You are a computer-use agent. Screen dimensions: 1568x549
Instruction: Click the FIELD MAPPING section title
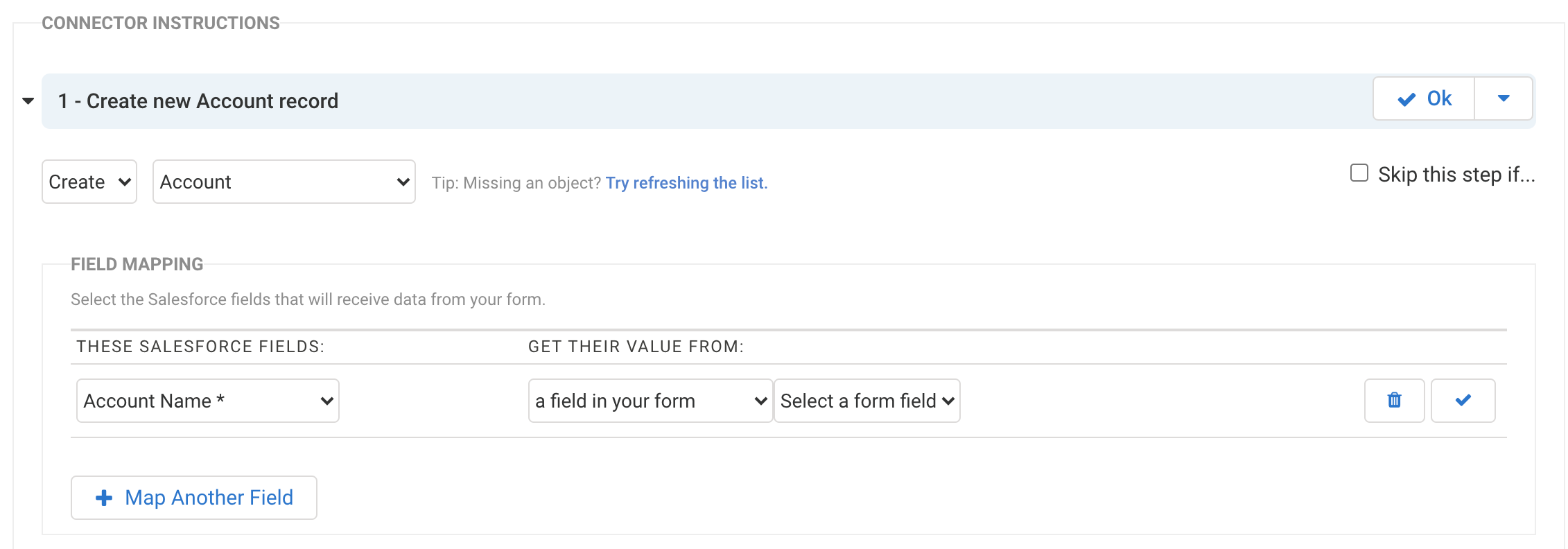pyautogui.click(x=137, y=264)
